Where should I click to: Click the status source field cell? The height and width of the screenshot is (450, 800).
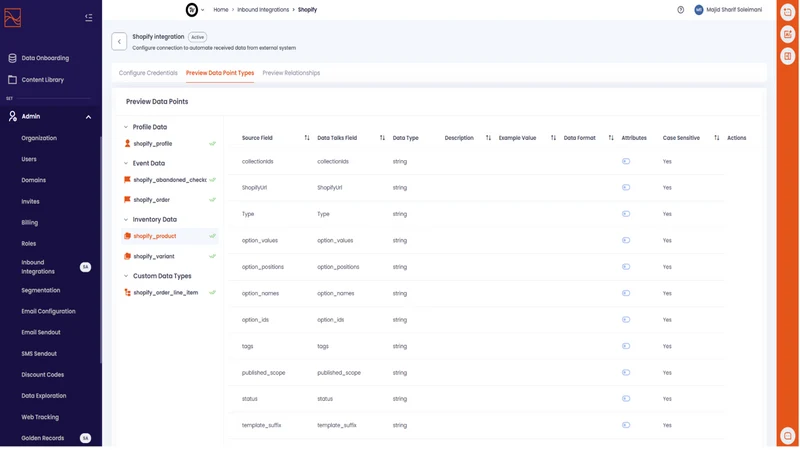(249, 399)
